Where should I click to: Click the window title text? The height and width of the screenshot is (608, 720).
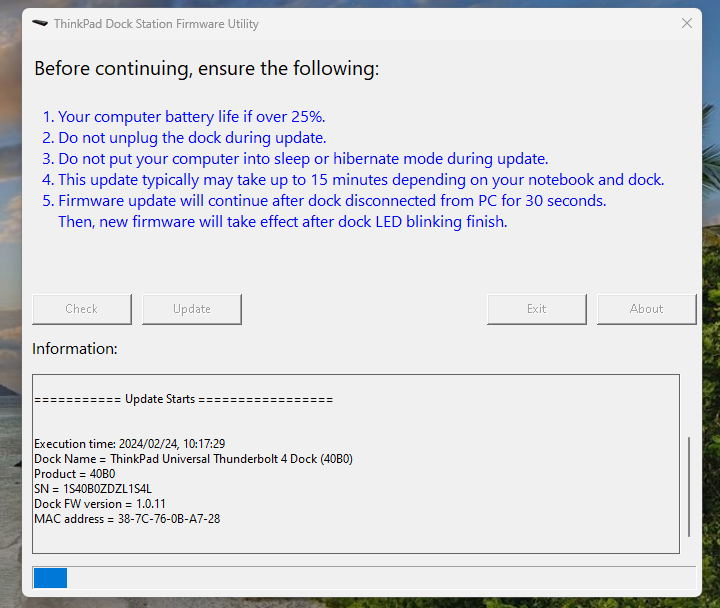156,23
